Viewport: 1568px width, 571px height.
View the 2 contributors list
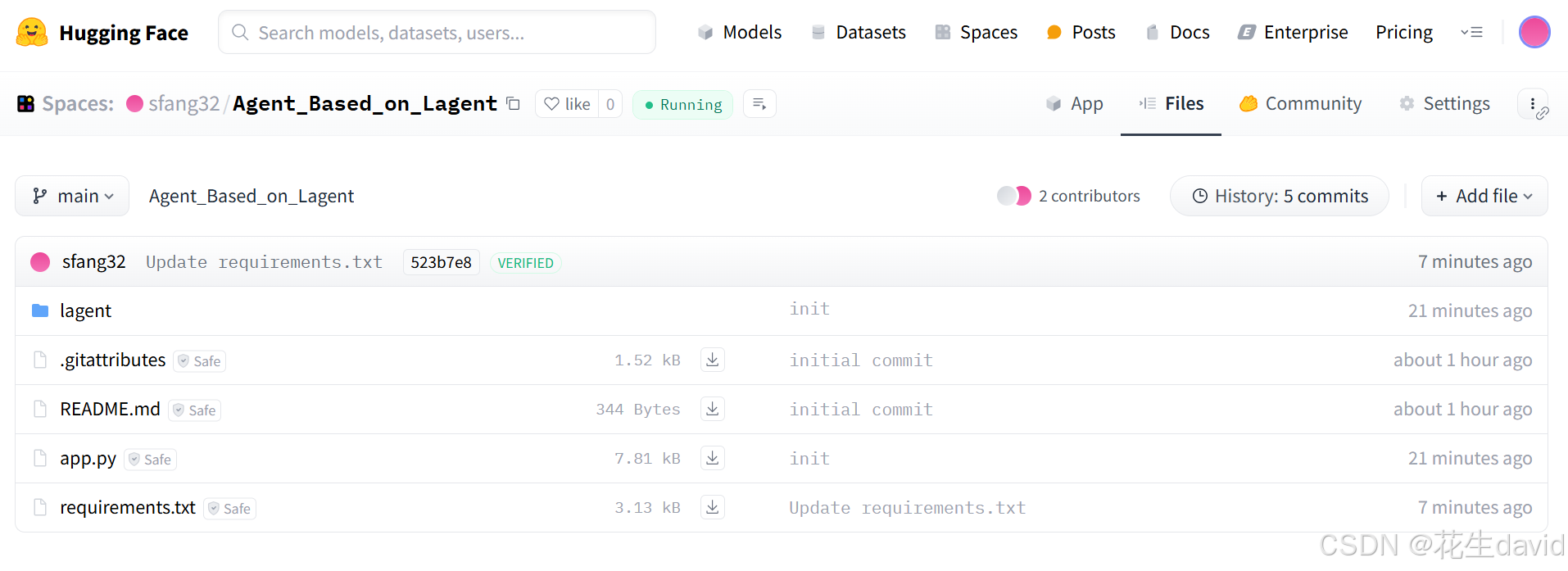1090,196
